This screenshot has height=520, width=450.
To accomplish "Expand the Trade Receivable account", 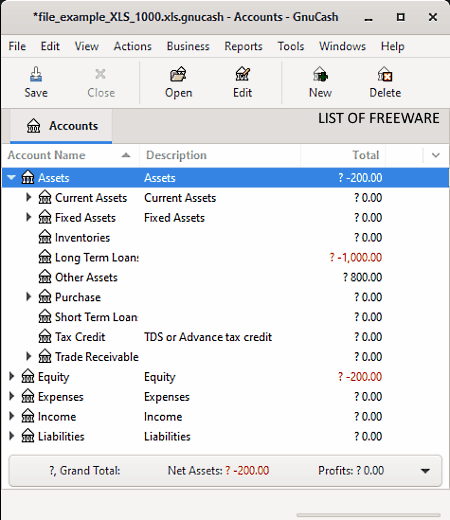I will pyautogui.click(x=29, y=356).
